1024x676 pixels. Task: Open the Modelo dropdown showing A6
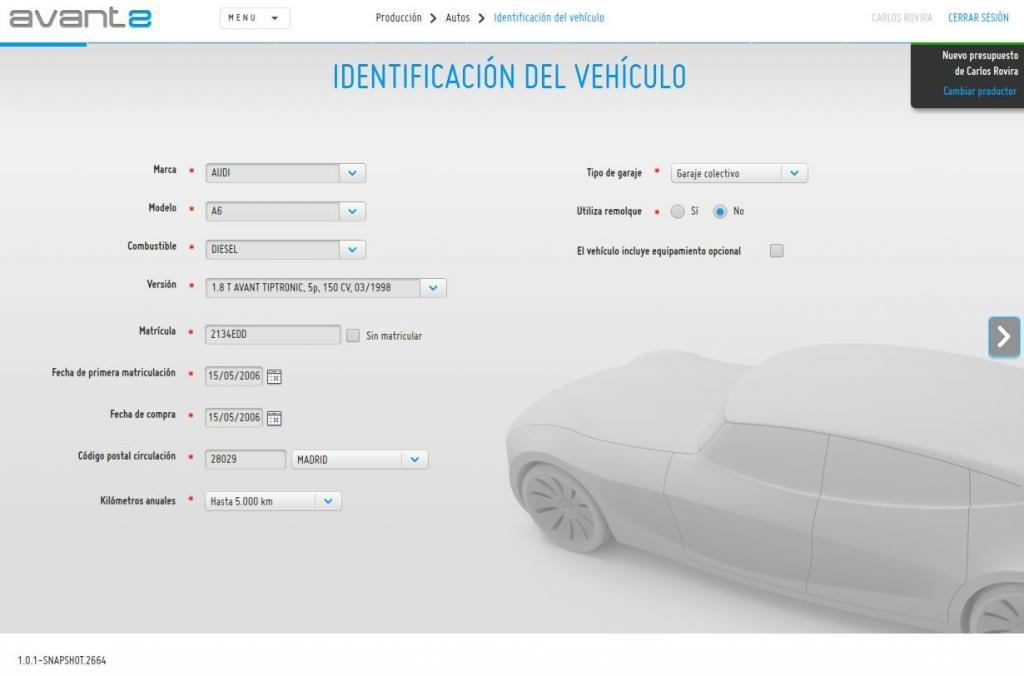pyautogui.click(x=351, y=211)
